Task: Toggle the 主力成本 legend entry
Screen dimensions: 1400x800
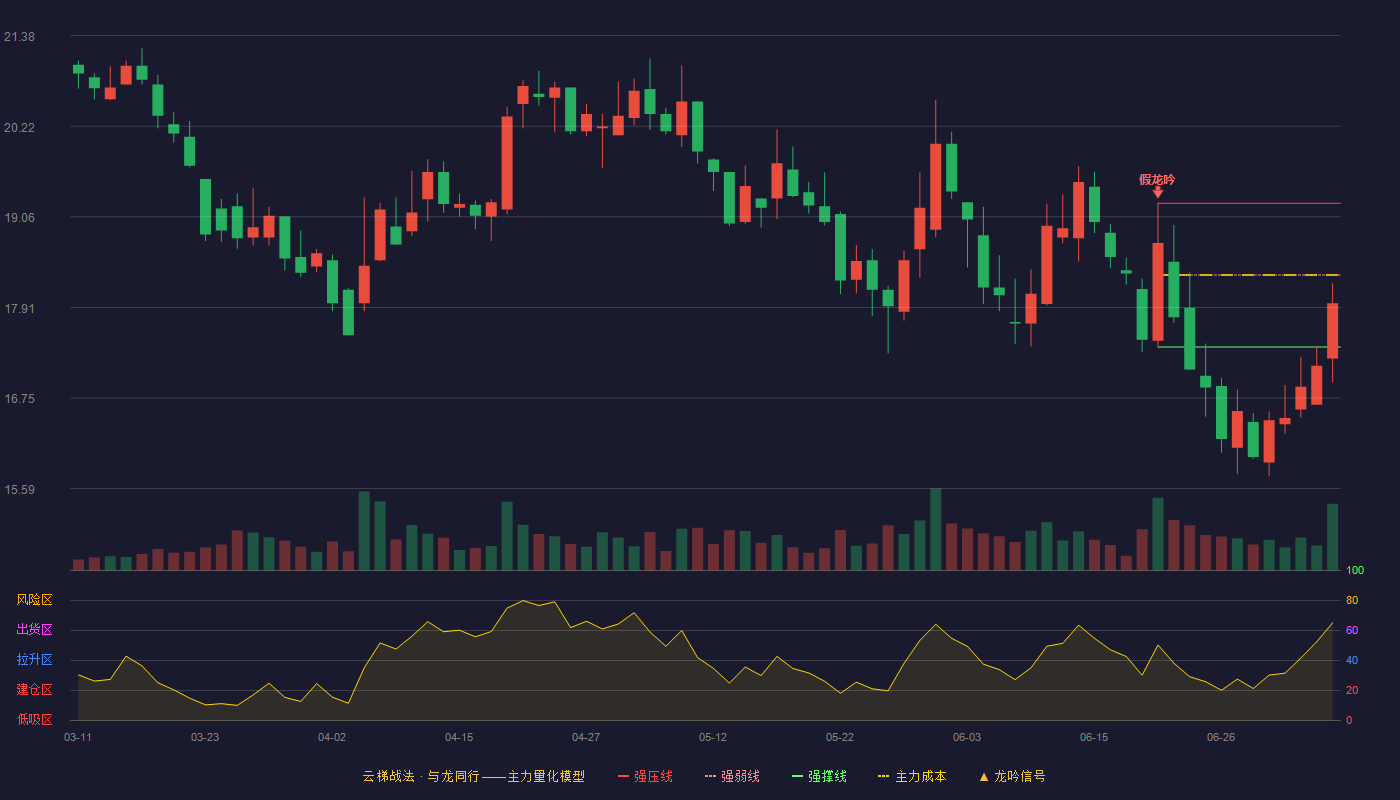Action: [x=911, y=776]
